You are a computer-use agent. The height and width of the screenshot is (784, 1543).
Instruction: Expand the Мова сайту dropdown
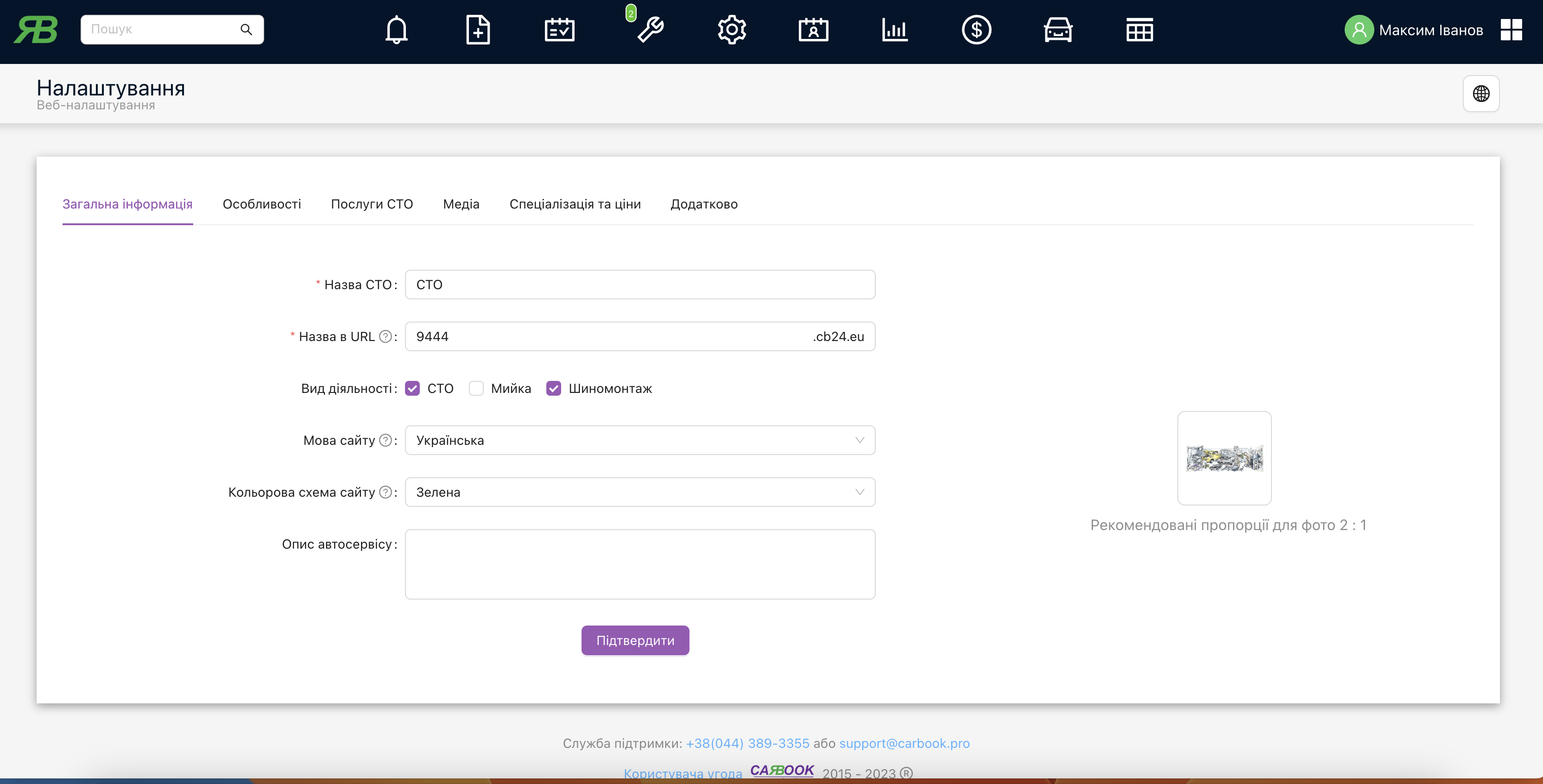tap(640, 440)
